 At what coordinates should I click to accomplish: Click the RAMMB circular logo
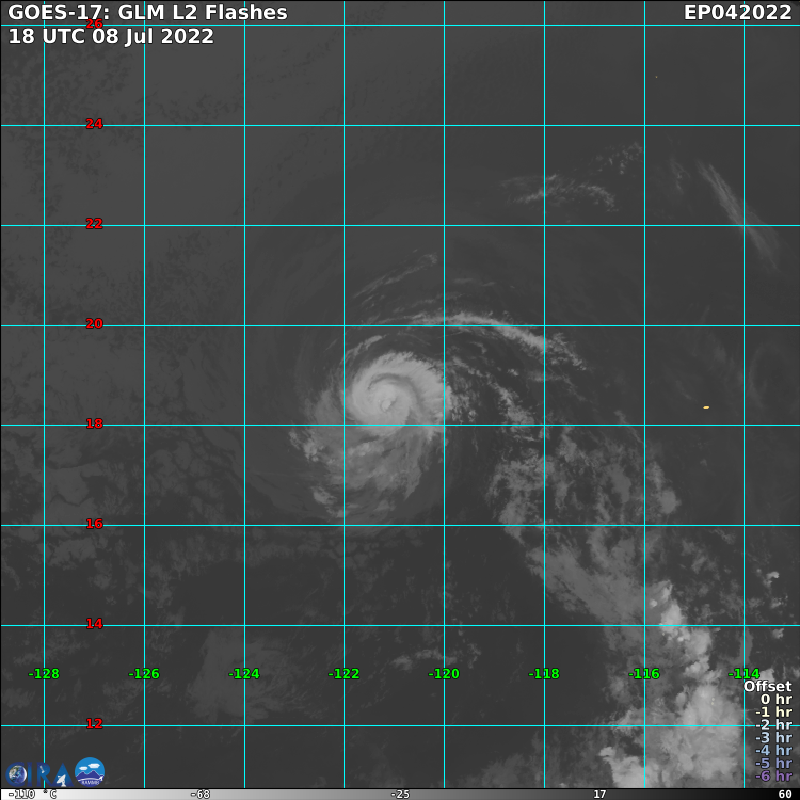click(x=90, y=771)
